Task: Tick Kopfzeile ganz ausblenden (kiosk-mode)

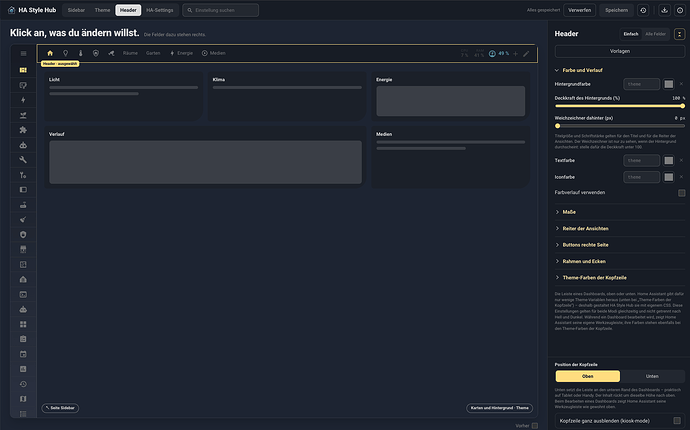Action: click(677, 421)
